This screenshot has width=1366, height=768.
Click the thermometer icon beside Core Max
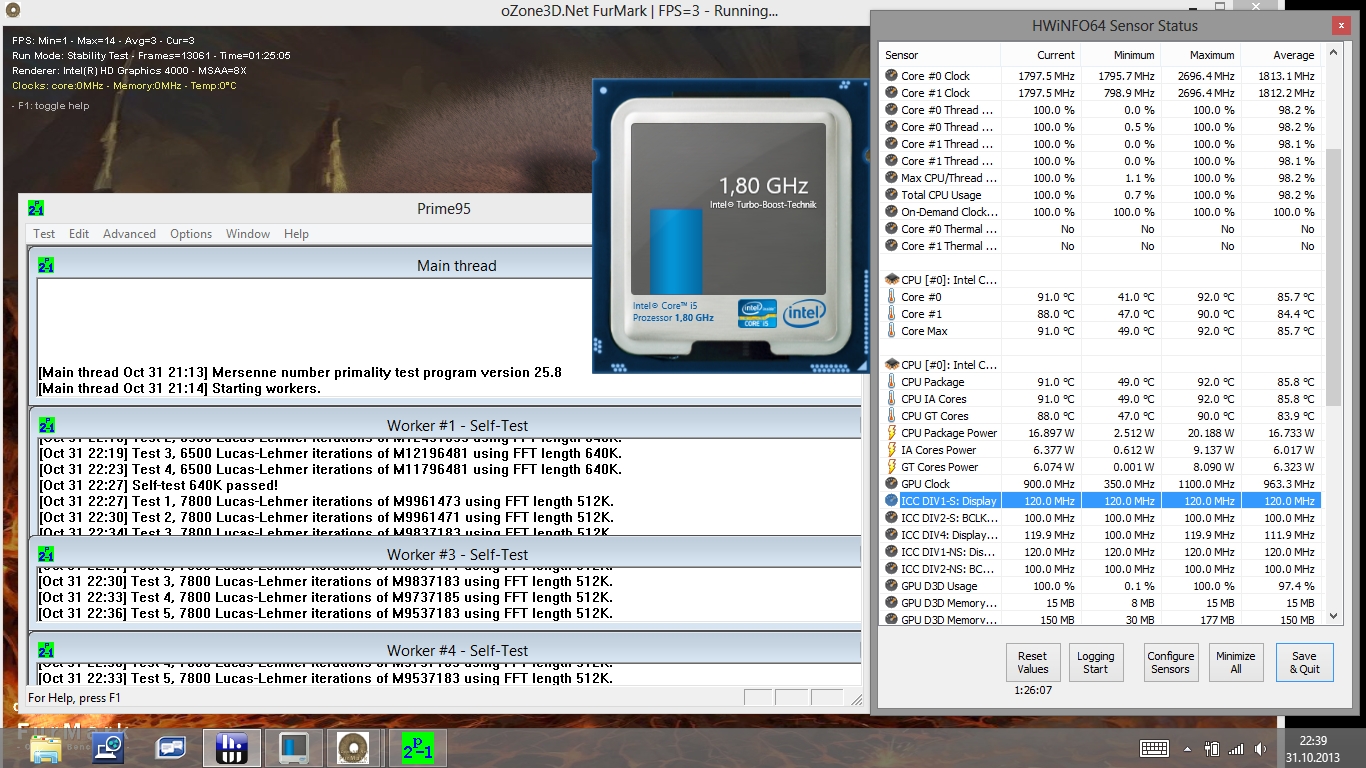[892, 331]
